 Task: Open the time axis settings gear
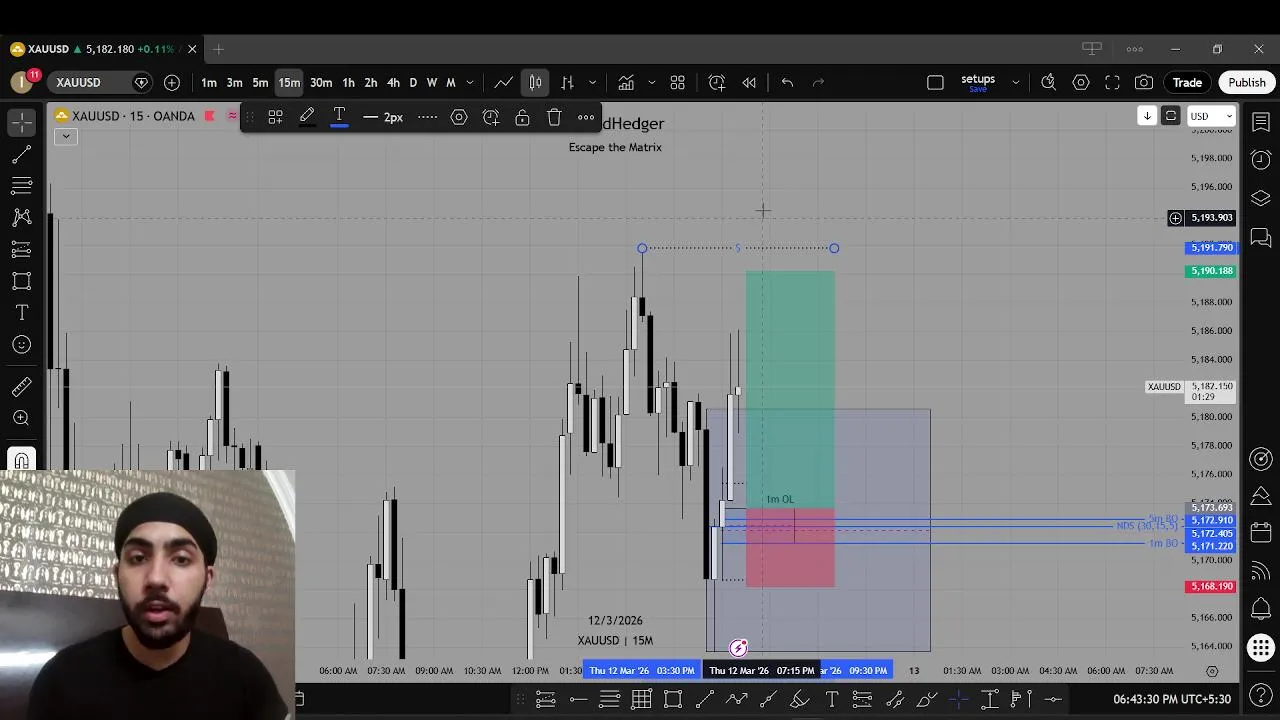[1212, 671]
